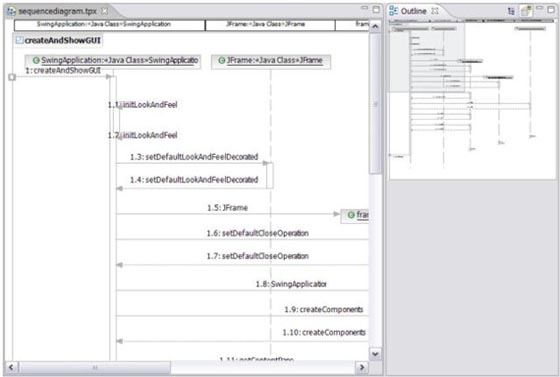
Task: Select the 1.3: setDefaultLookAndFeelDecorated message
Action: pyautogui.click(x=194, y=157)
